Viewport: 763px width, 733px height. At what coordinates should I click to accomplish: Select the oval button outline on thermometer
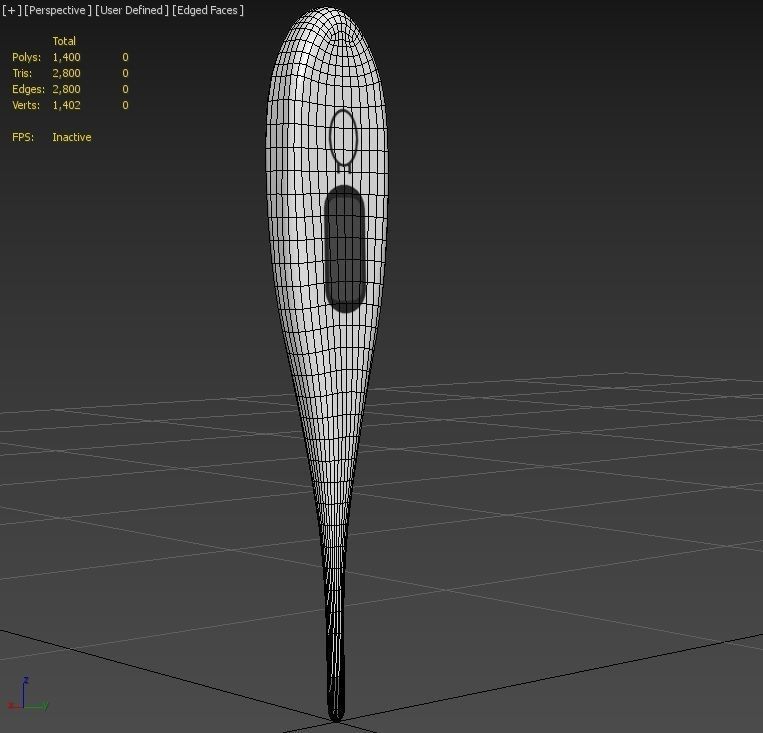click(x=344, y=140)
